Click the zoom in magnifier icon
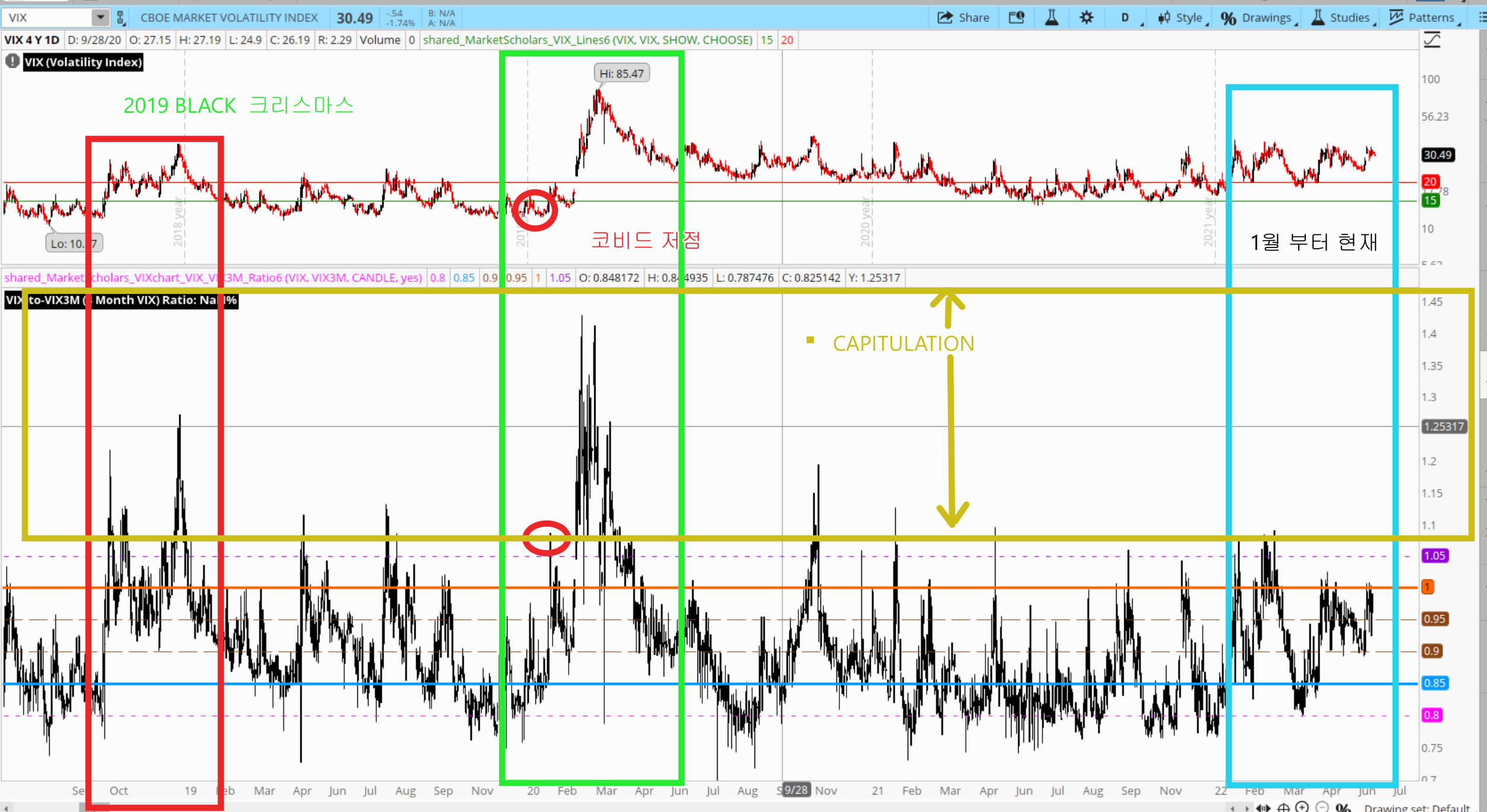 pyautogui.click(x=1302, y=807)
